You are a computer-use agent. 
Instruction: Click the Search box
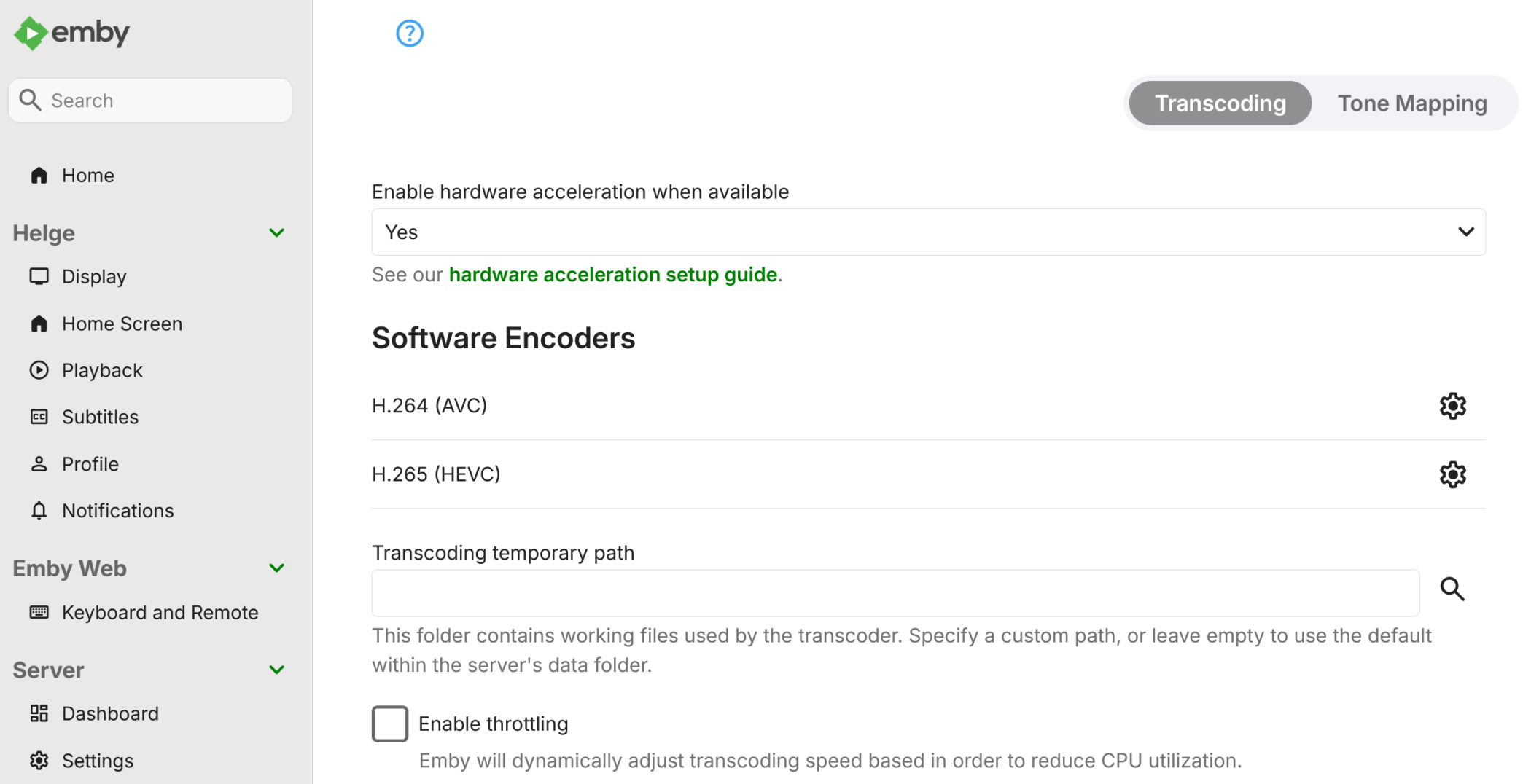coord(149,100)
